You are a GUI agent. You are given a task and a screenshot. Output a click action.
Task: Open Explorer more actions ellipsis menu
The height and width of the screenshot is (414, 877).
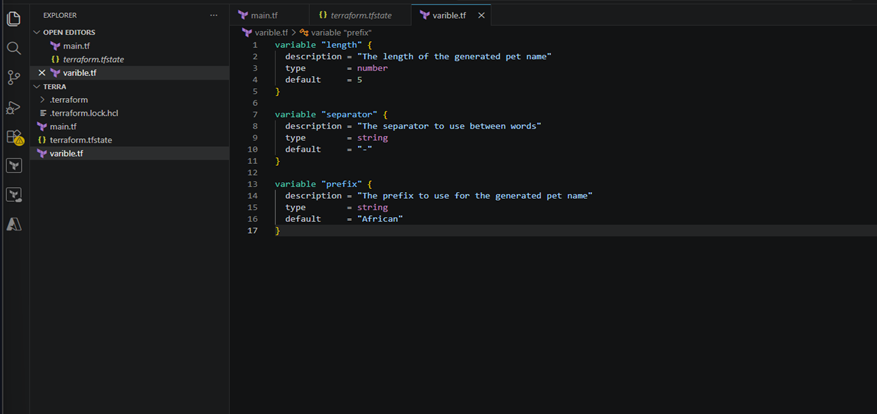tap(214, 15)
